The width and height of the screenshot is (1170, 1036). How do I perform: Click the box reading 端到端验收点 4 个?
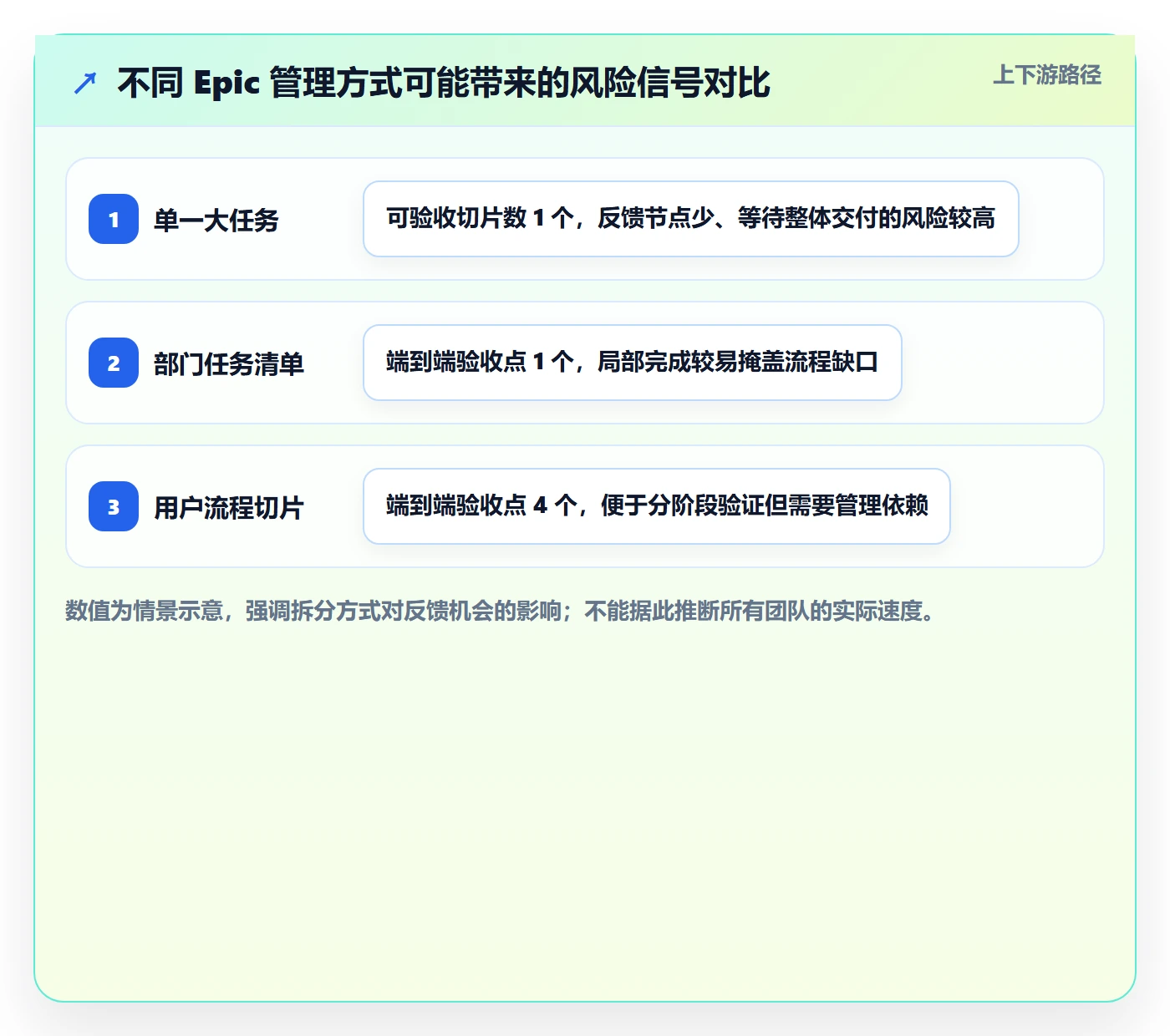pyautogui.click(x=657, y=506)
